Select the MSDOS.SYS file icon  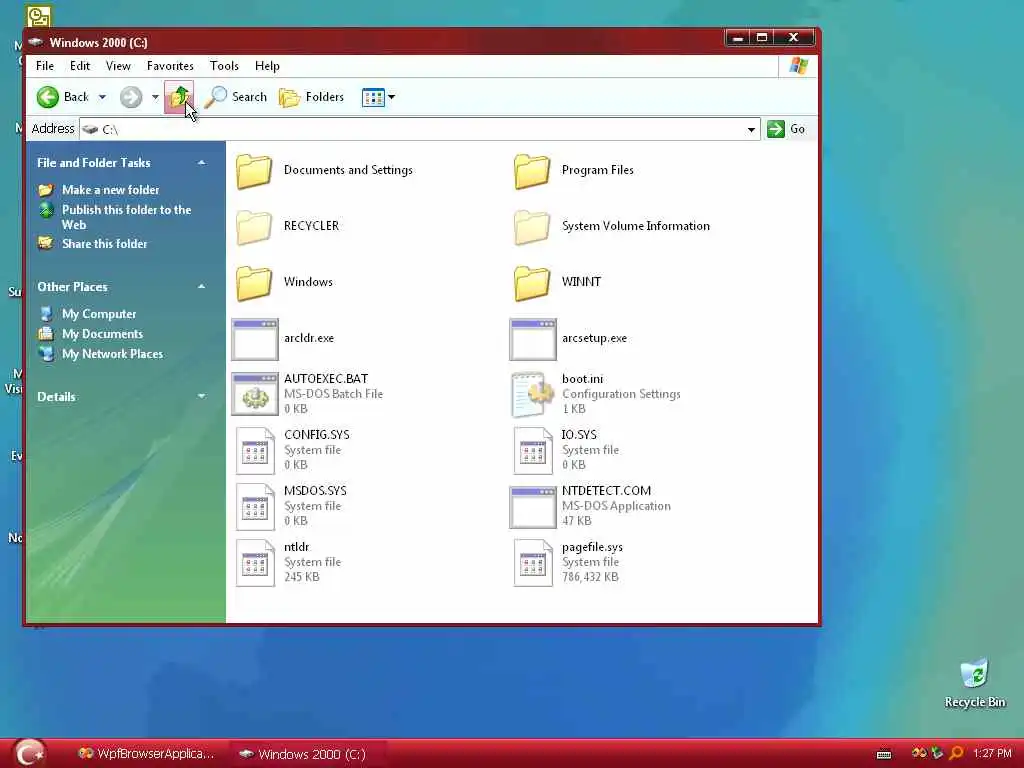(255, 506)
